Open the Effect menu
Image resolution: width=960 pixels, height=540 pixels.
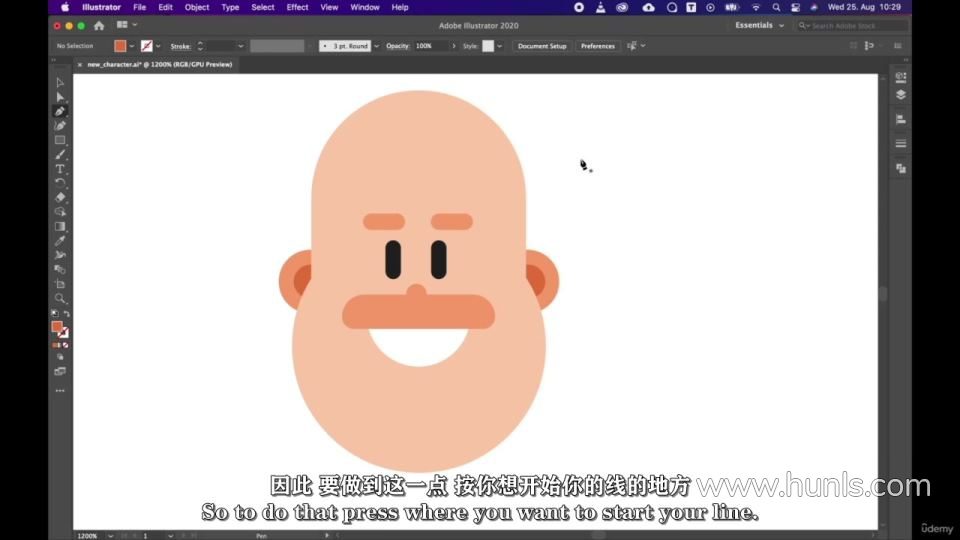[x=298, y=7]
